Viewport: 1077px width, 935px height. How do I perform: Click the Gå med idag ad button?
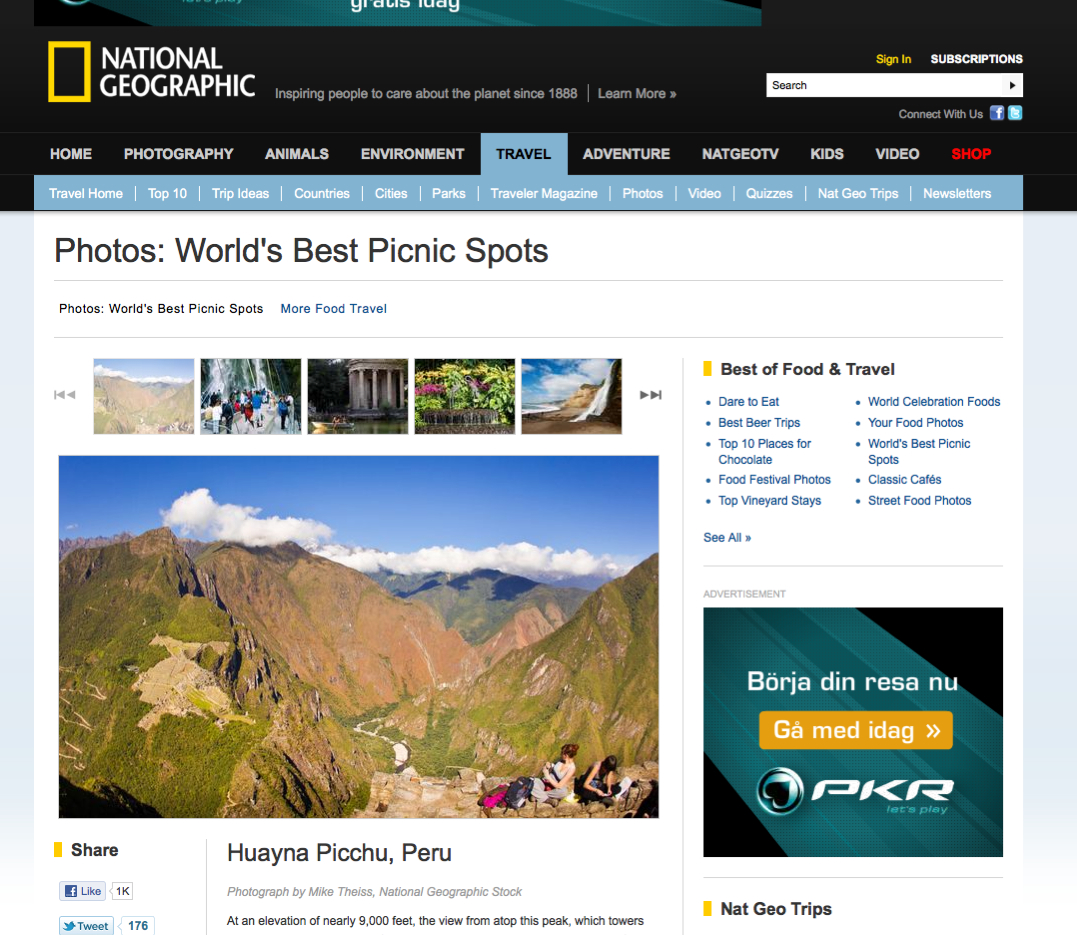click(x=856, y=730)
